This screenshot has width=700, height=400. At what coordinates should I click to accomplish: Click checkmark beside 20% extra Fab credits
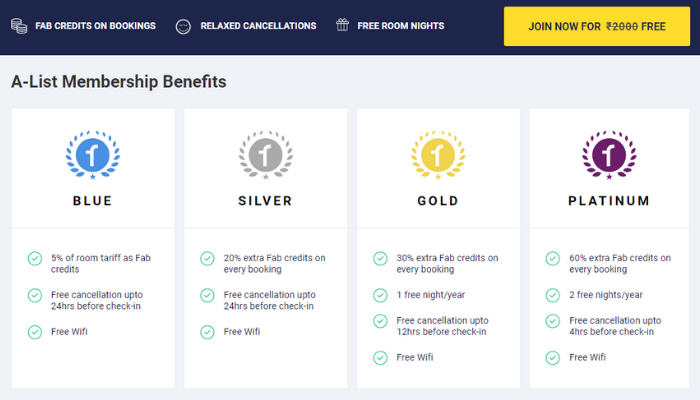(207, 259)
